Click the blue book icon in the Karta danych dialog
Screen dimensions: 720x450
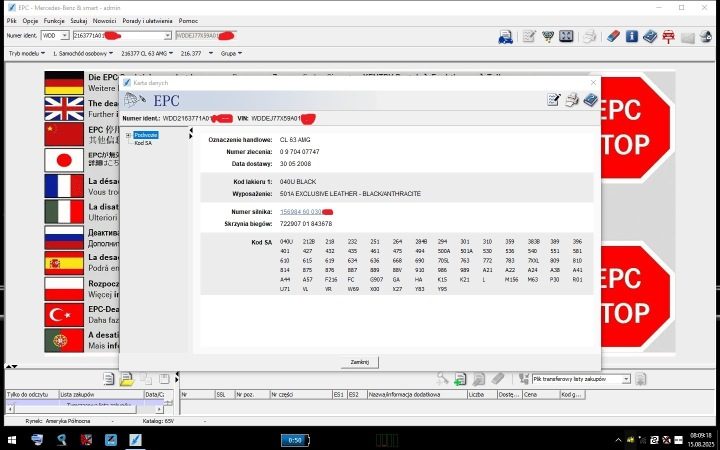click(590, 100)
